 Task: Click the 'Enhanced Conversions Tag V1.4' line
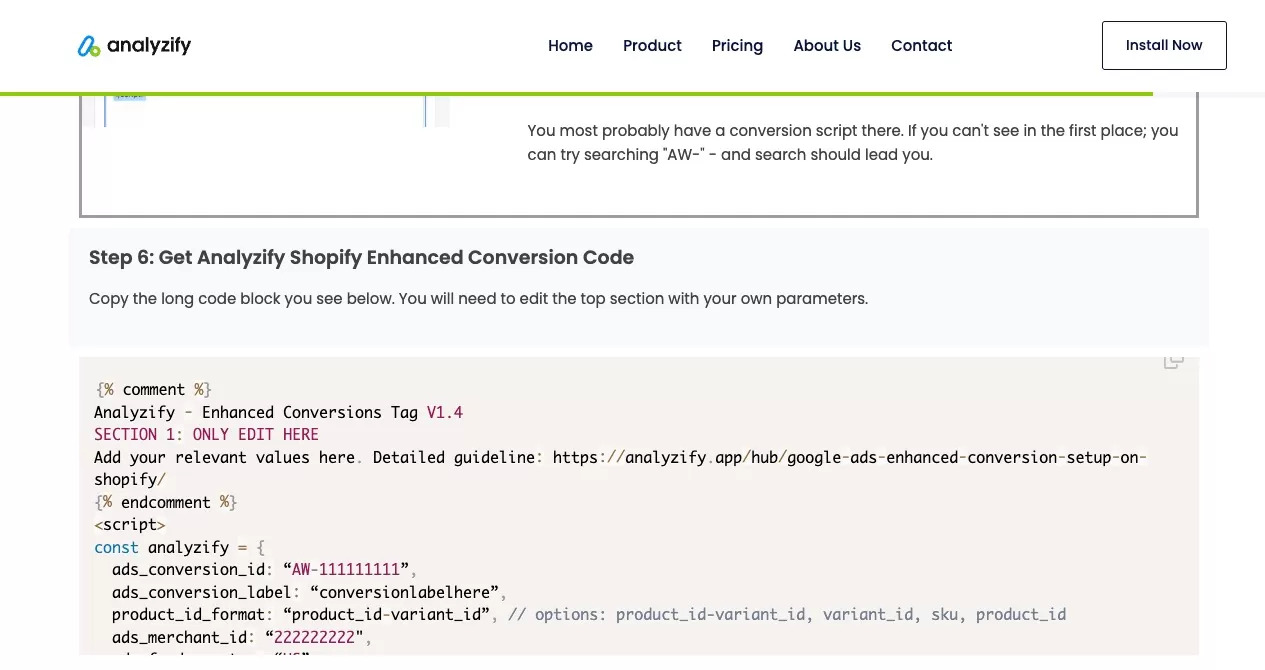pyautogui.click(x=278, y=412)
